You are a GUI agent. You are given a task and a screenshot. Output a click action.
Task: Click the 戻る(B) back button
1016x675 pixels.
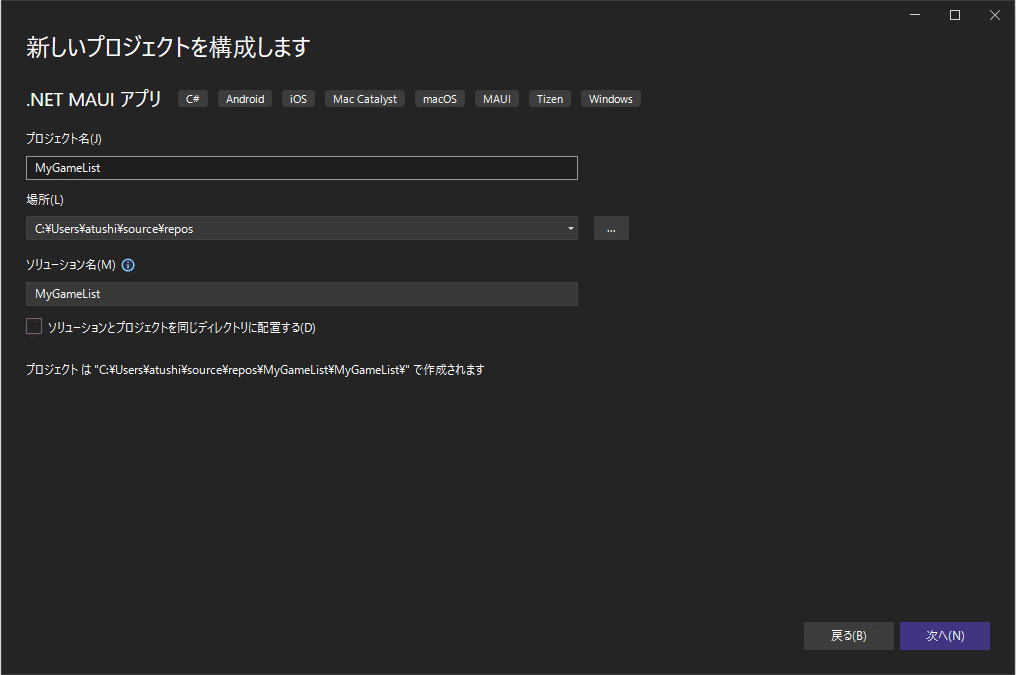(x=848, y=635)
